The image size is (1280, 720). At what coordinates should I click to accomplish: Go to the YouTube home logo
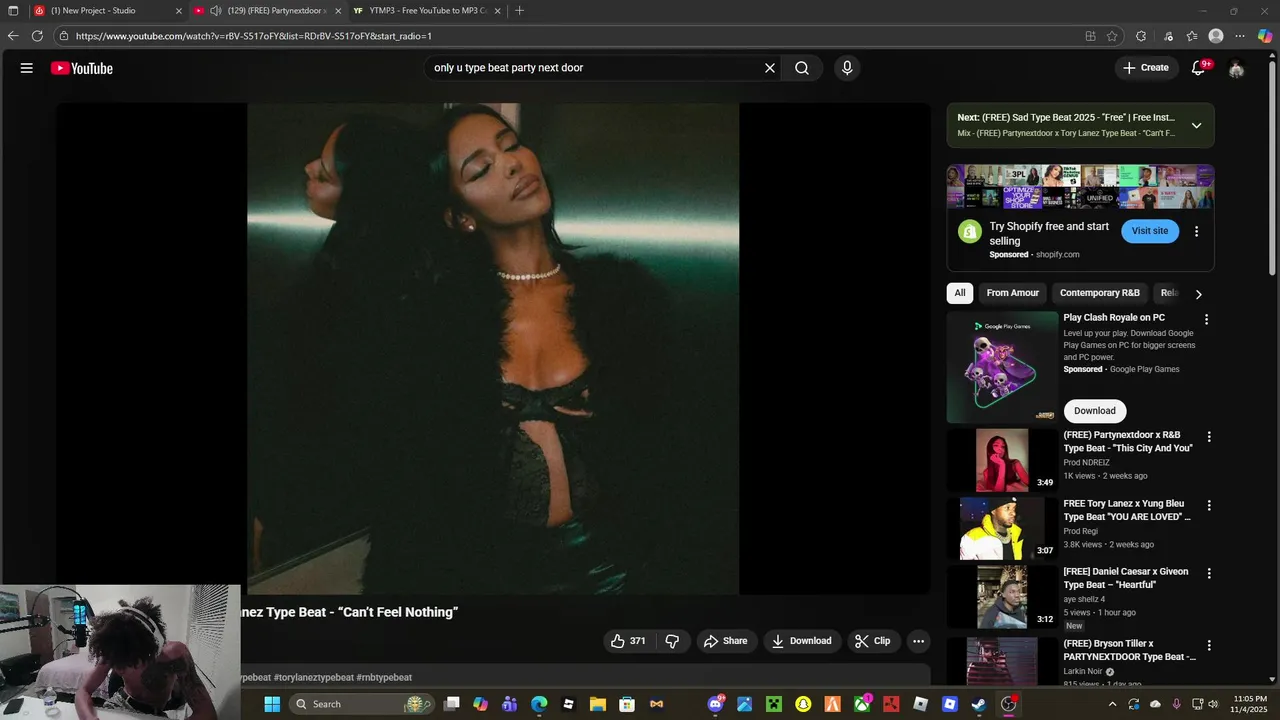(82, 68)
